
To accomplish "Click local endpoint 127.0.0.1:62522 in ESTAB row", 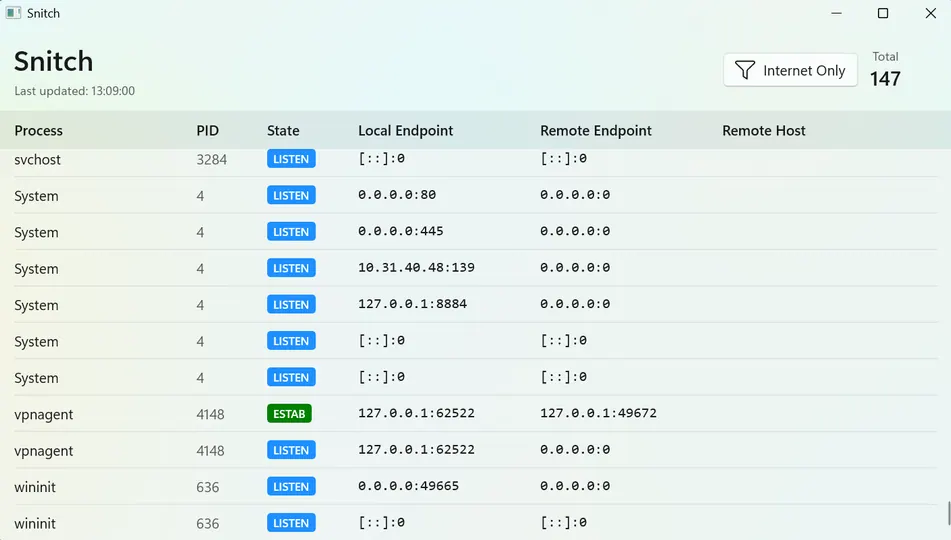I will (416, 413).
